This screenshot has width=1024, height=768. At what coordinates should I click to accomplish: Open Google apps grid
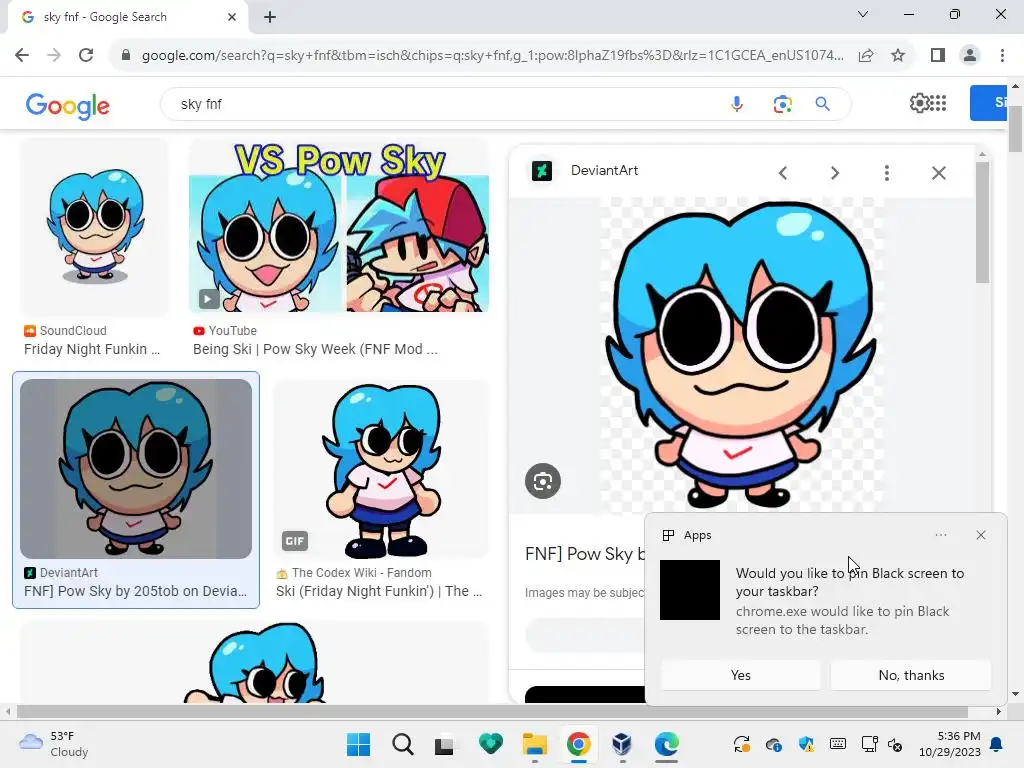[938, 103]
